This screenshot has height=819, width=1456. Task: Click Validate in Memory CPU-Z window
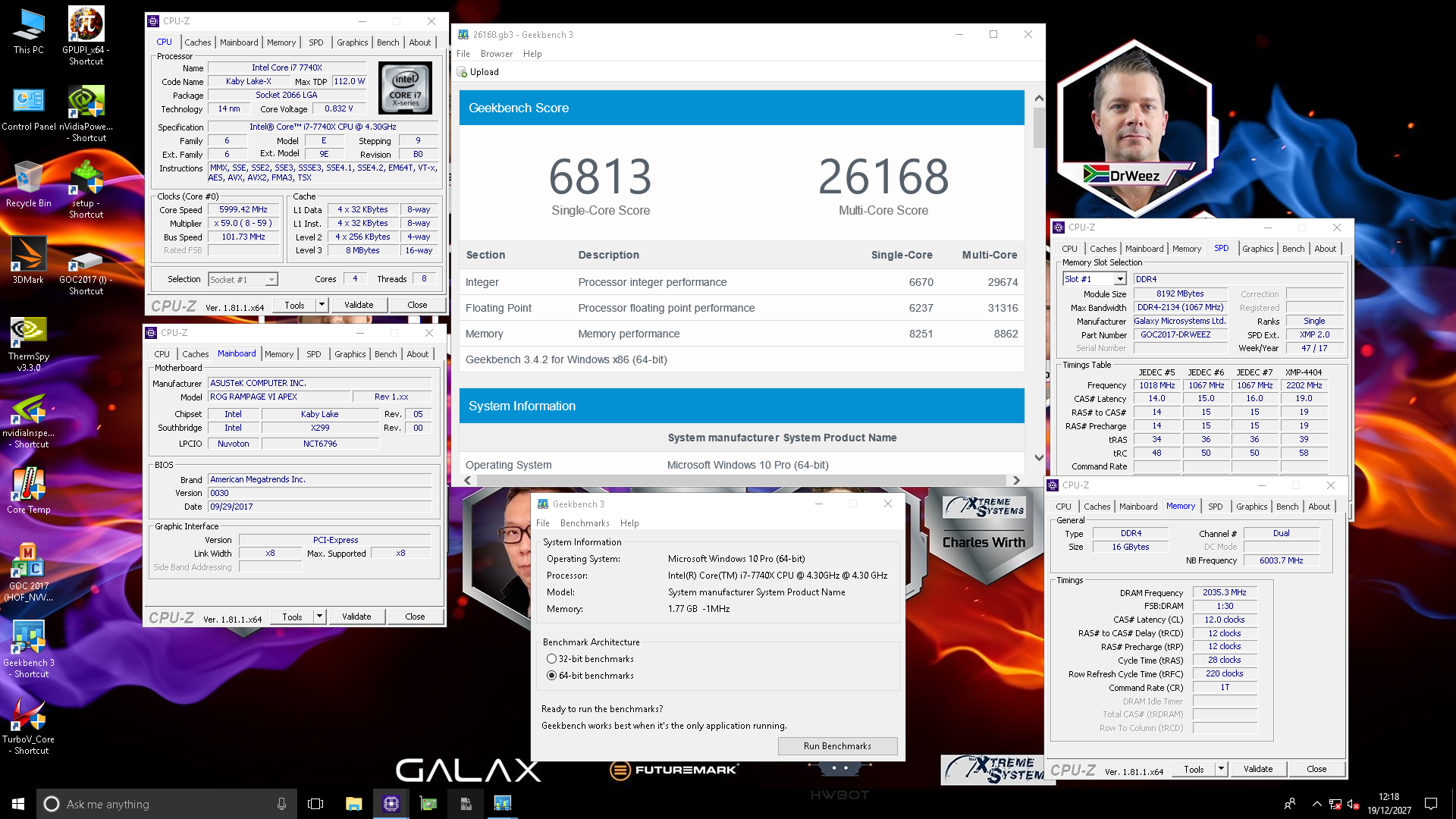point(1258,769)
